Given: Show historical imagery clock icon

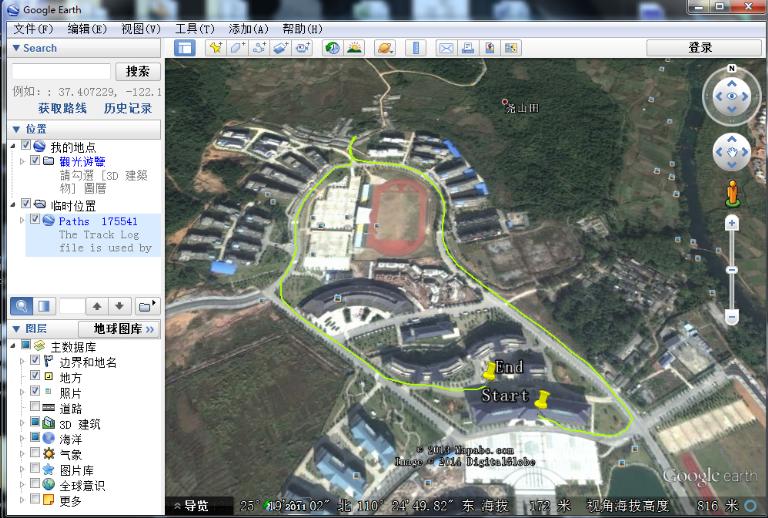Looking at the screenshot, I should 333,48.
